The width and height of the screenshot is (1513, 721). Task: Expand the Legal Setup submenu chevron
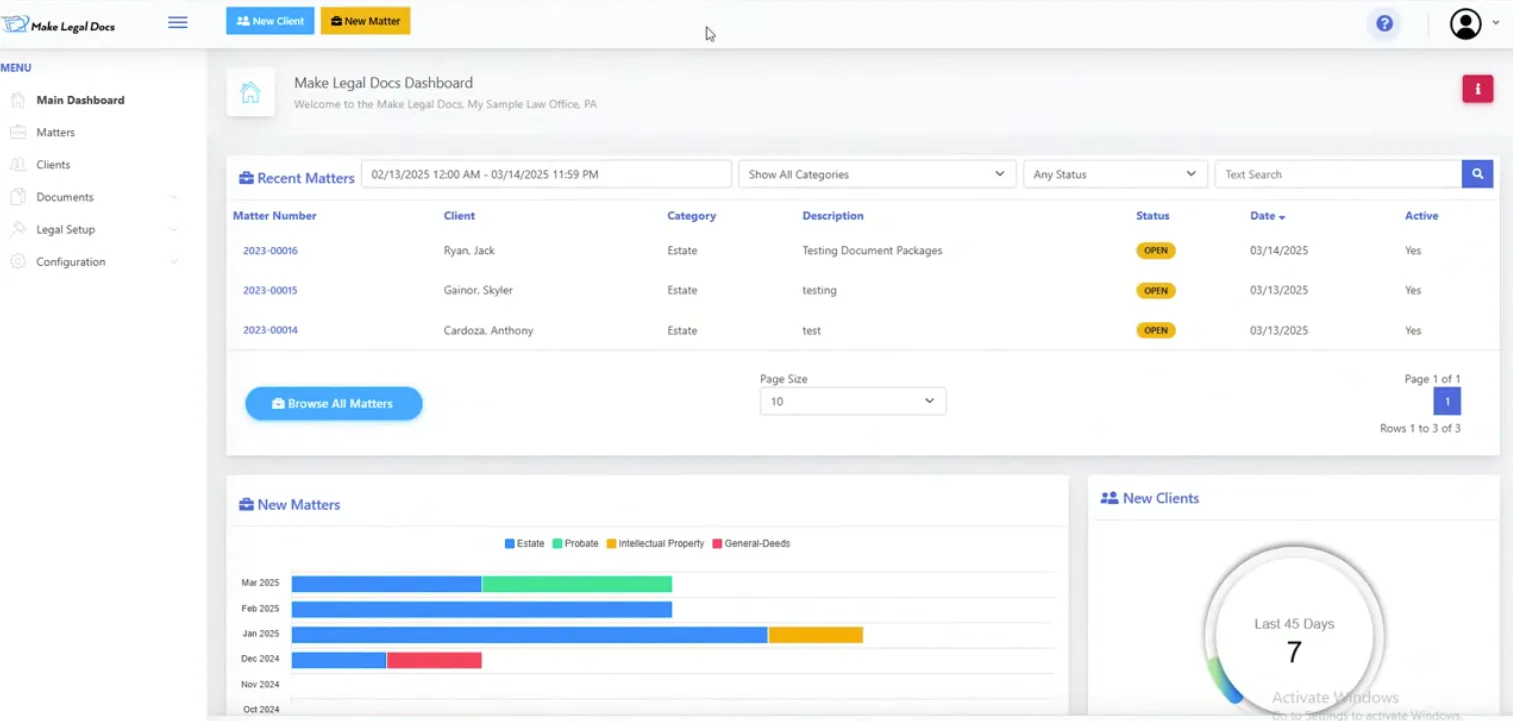(x=174, y=229)
